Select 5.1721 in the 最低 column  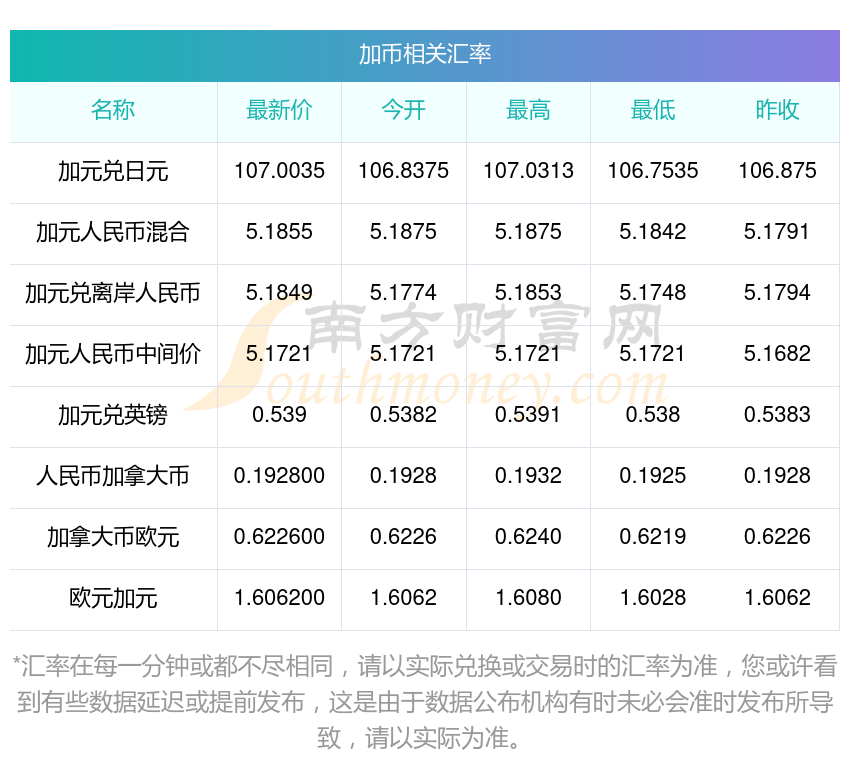[x=653, y=354]
